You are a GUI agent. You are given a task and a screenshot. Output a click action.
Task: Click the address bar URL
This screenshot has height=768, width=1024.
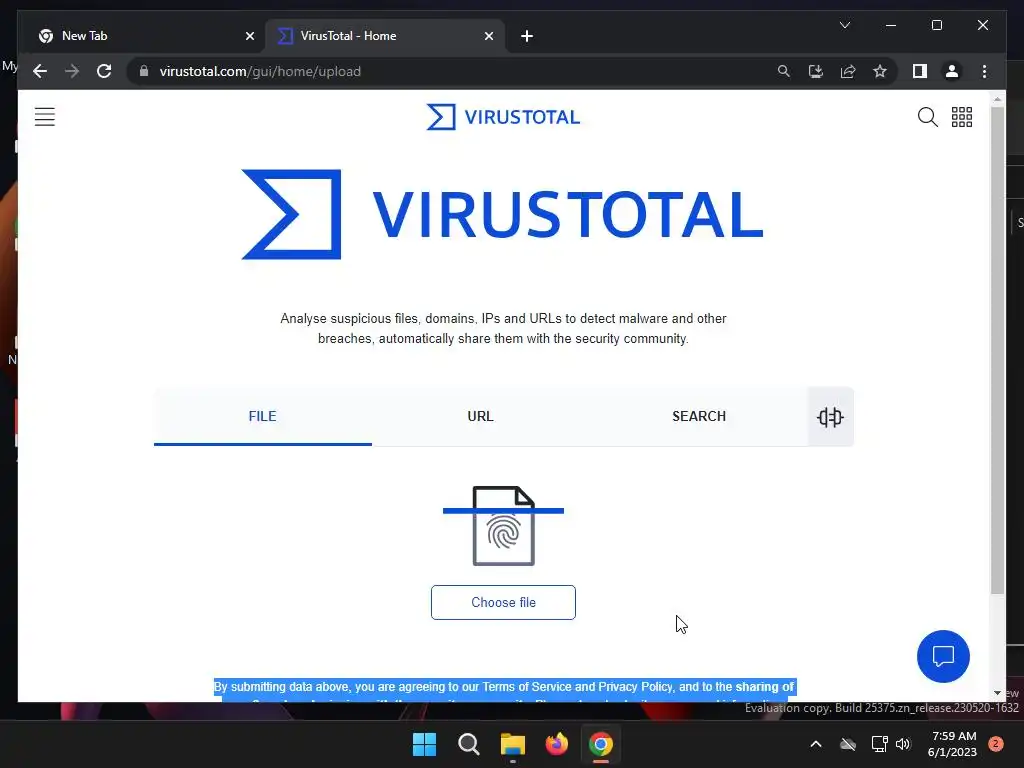260,71
